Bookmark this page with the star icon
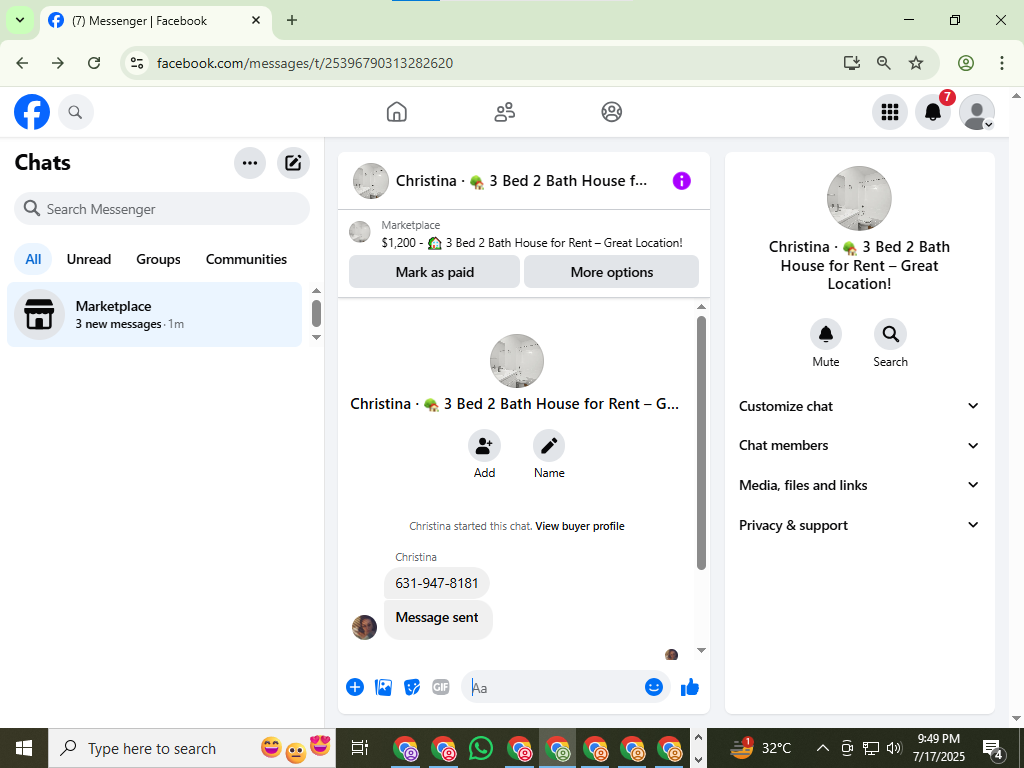The image size is (1024, 768). click(x=916, y=63)
